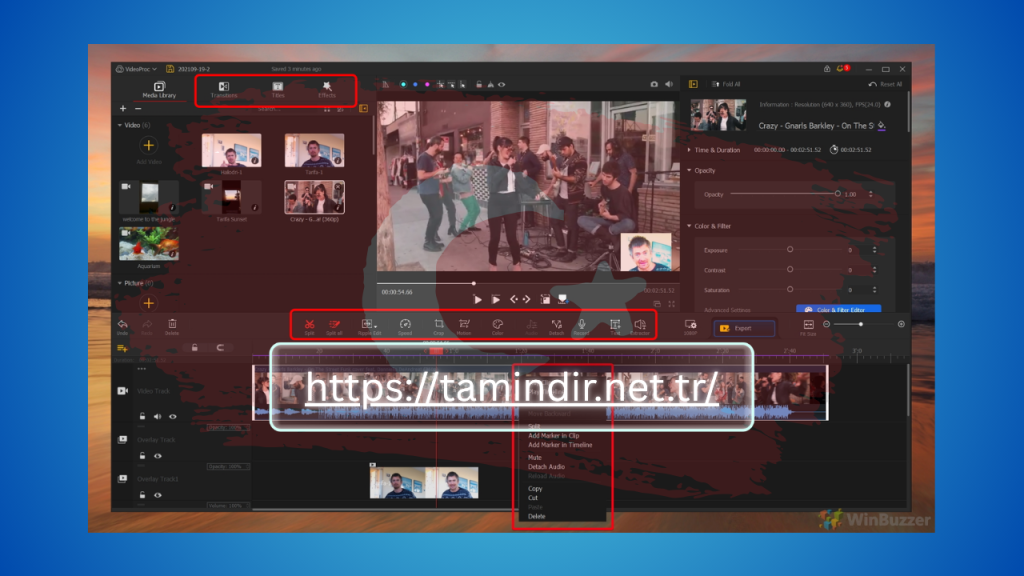Collapse the Video media section
Viewport: 1024px width, 576px height.
point(120,125)
